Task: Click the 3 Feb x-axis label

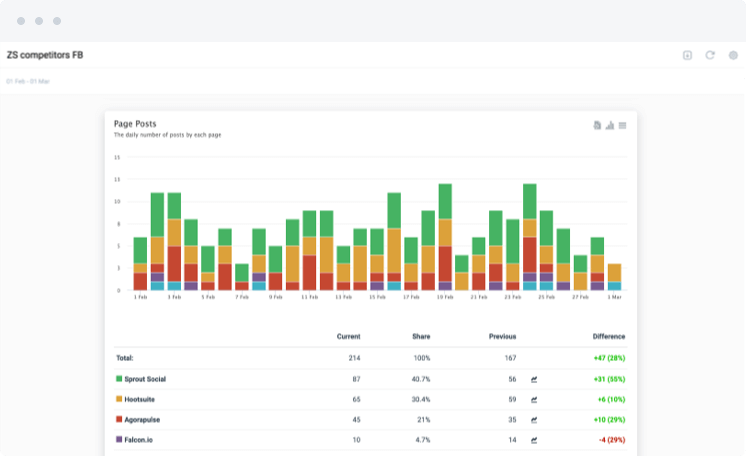Action: (174, 297)
